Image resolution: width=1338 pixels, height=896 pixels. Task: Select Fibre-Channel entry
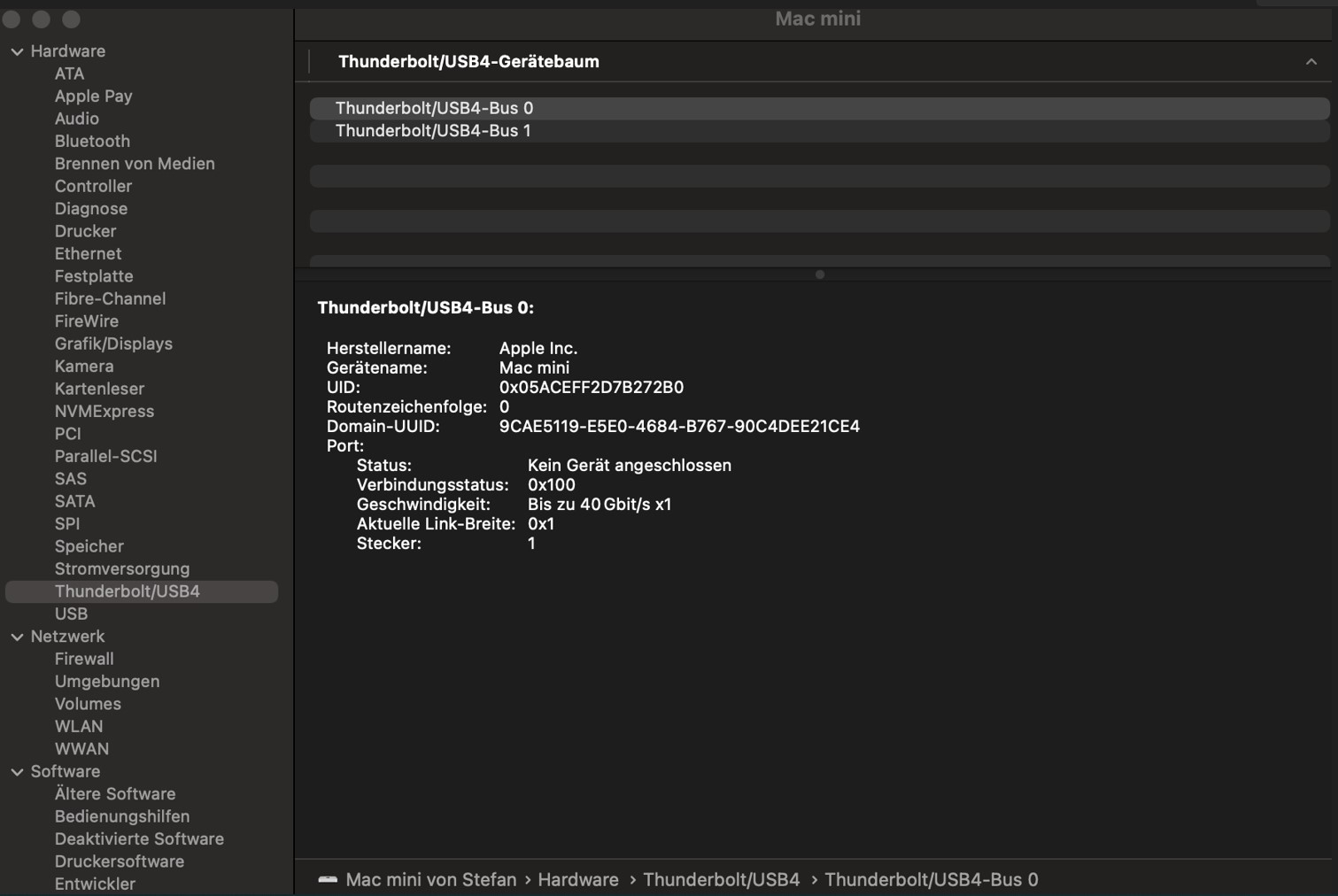(x=110, y=298)
